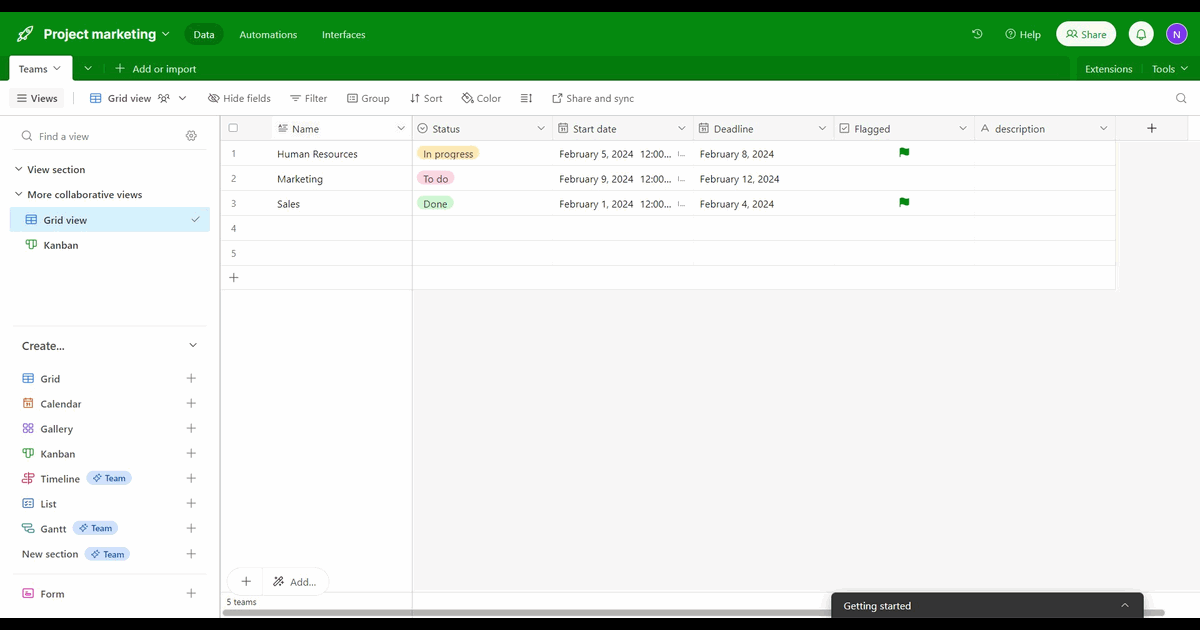Toggle Views sidebar button
This screenshot has height=630, width=1200.
[x=37, y=98]
